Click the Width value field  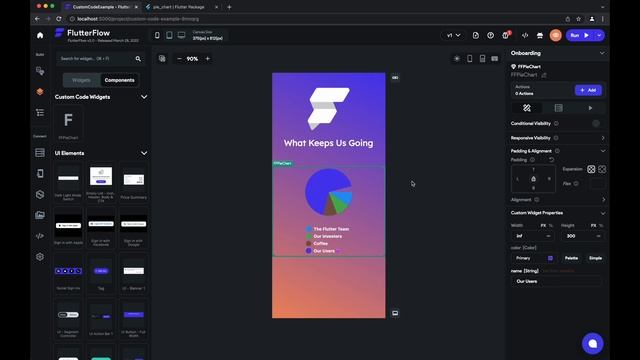(x=533, y=236)
